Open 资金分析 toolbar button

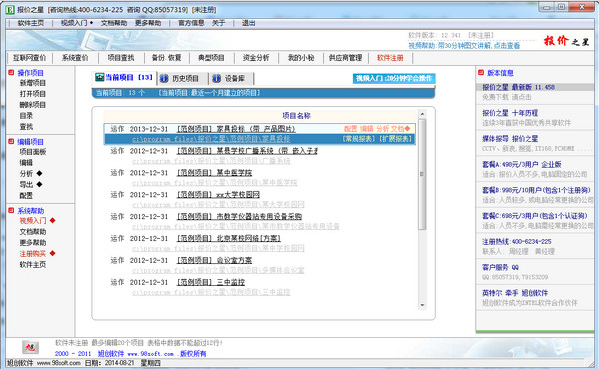(x=256, y=58)
